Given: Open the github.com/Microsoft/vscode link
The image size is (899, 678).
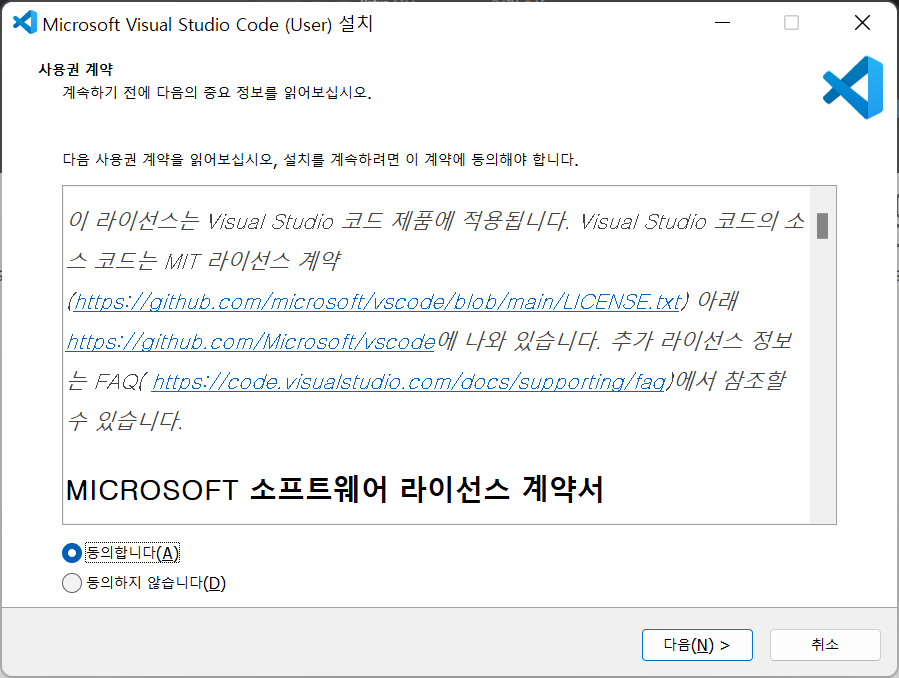Looking at the screenshot, I should [x=251, y=342].
